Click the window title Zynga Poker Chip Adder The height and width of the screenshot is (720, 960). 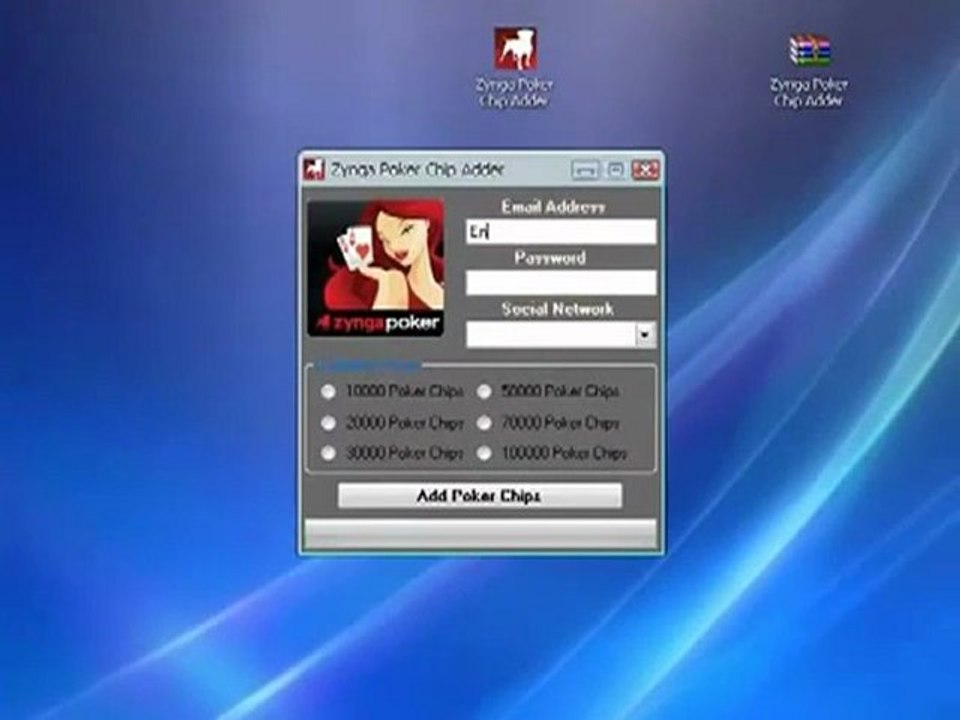click(418, 170)
